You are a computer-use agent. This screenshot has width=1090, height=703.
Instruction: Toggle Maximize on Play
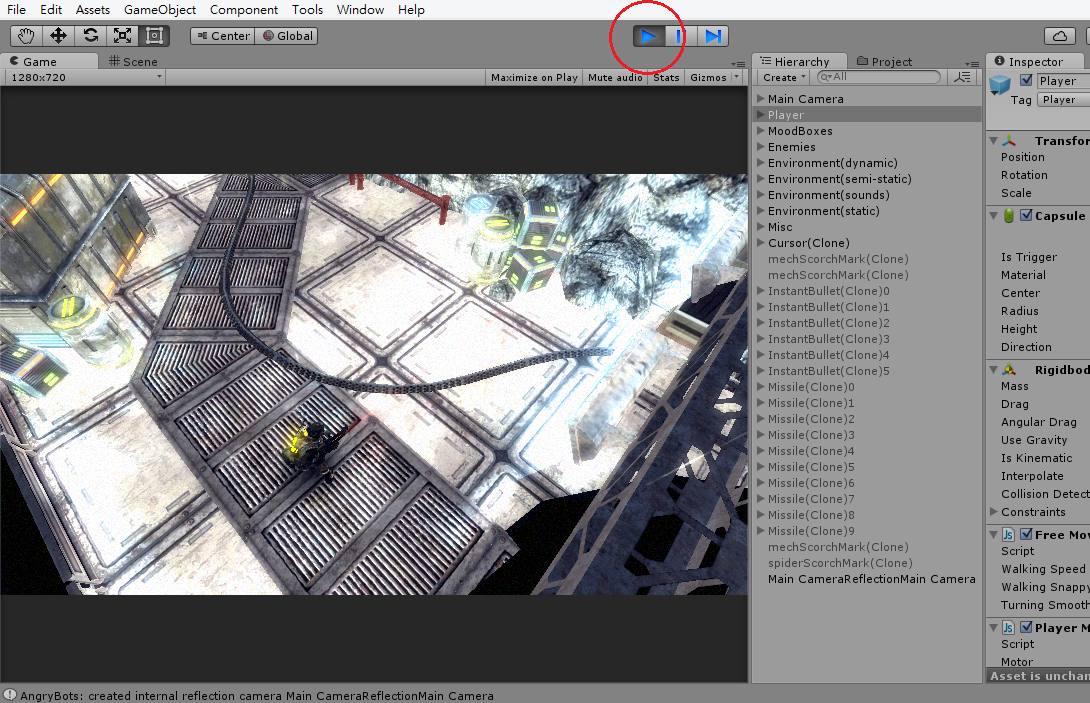(534, 78)
